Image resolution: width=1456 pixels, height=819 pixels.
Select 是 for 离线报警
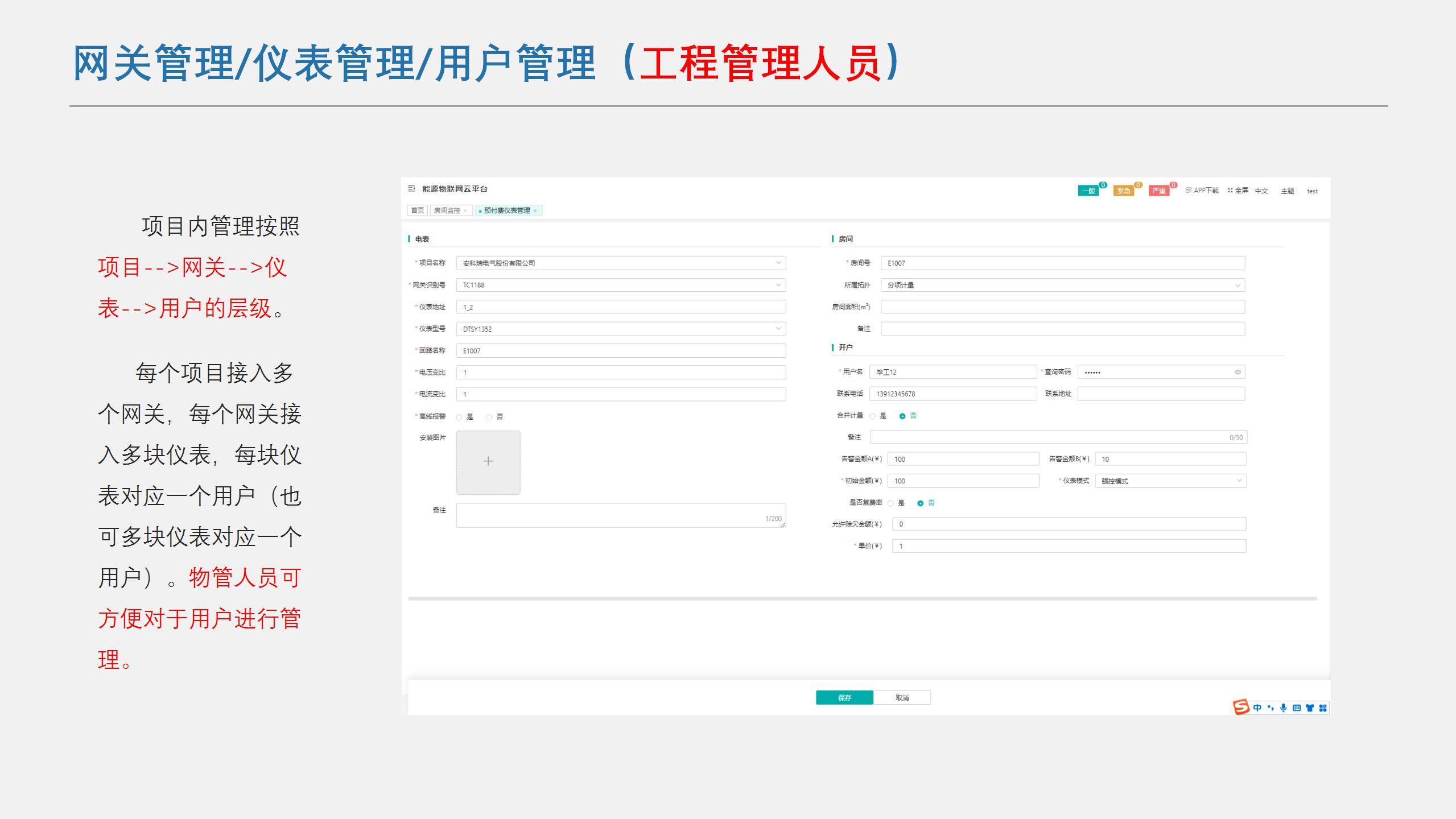[459, 417]
